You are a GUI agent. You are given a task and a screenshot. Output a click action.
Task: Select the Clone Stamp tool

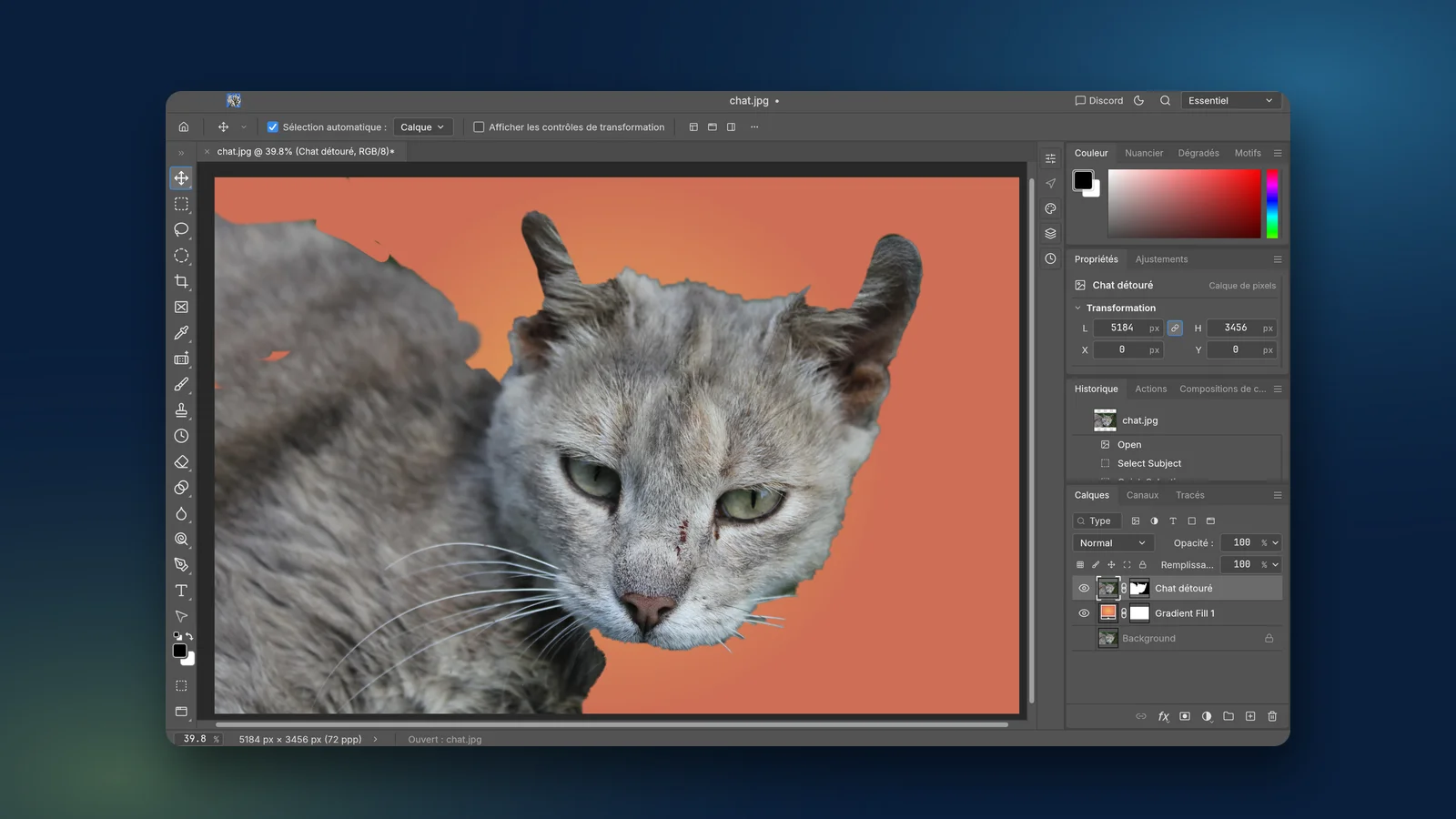[181, 410]
